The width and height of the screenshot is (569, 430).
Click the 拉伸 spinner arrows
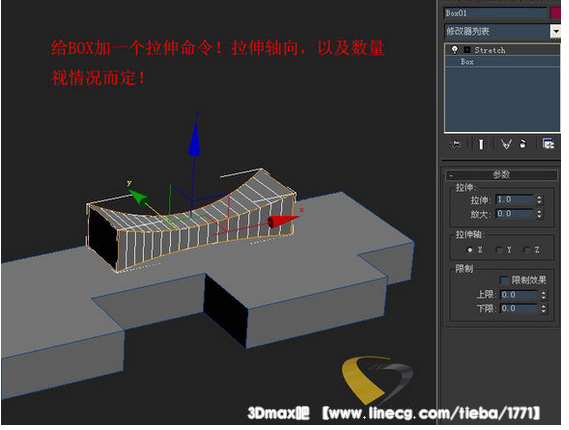tap(539, 200)
